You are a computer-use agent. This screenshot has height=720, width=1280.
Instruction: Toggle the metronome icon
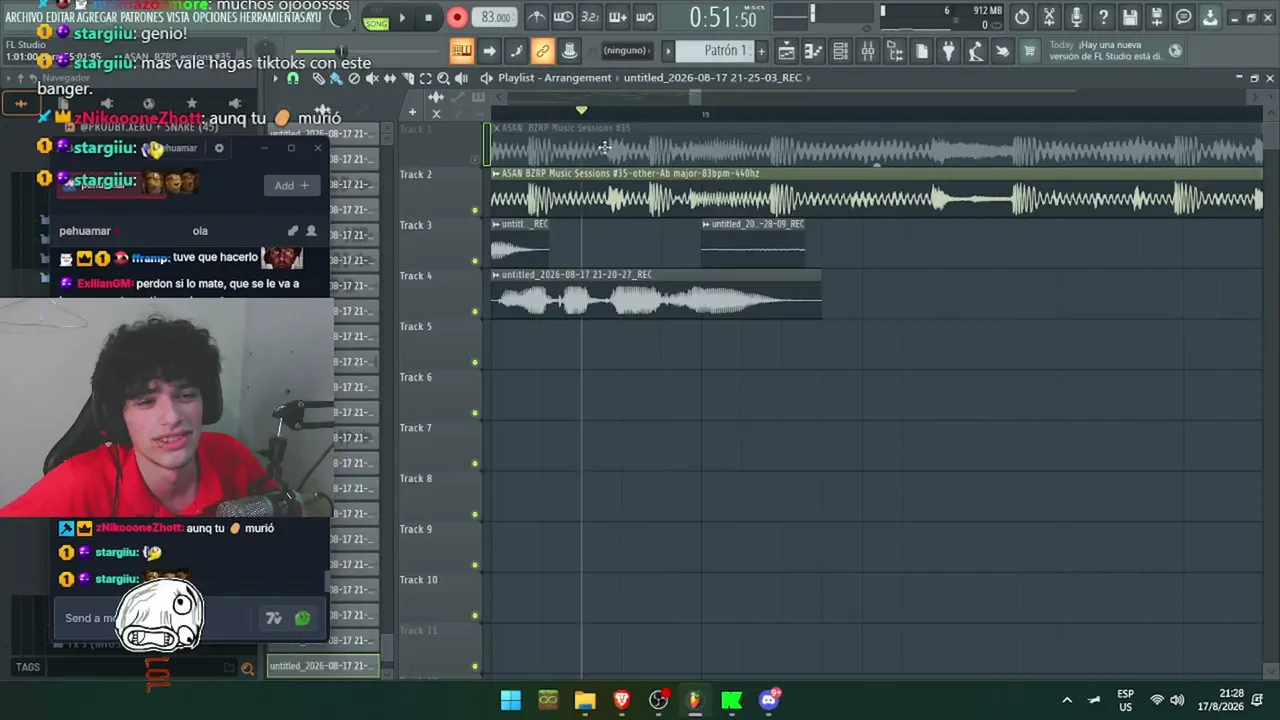(x=537, y=17)
